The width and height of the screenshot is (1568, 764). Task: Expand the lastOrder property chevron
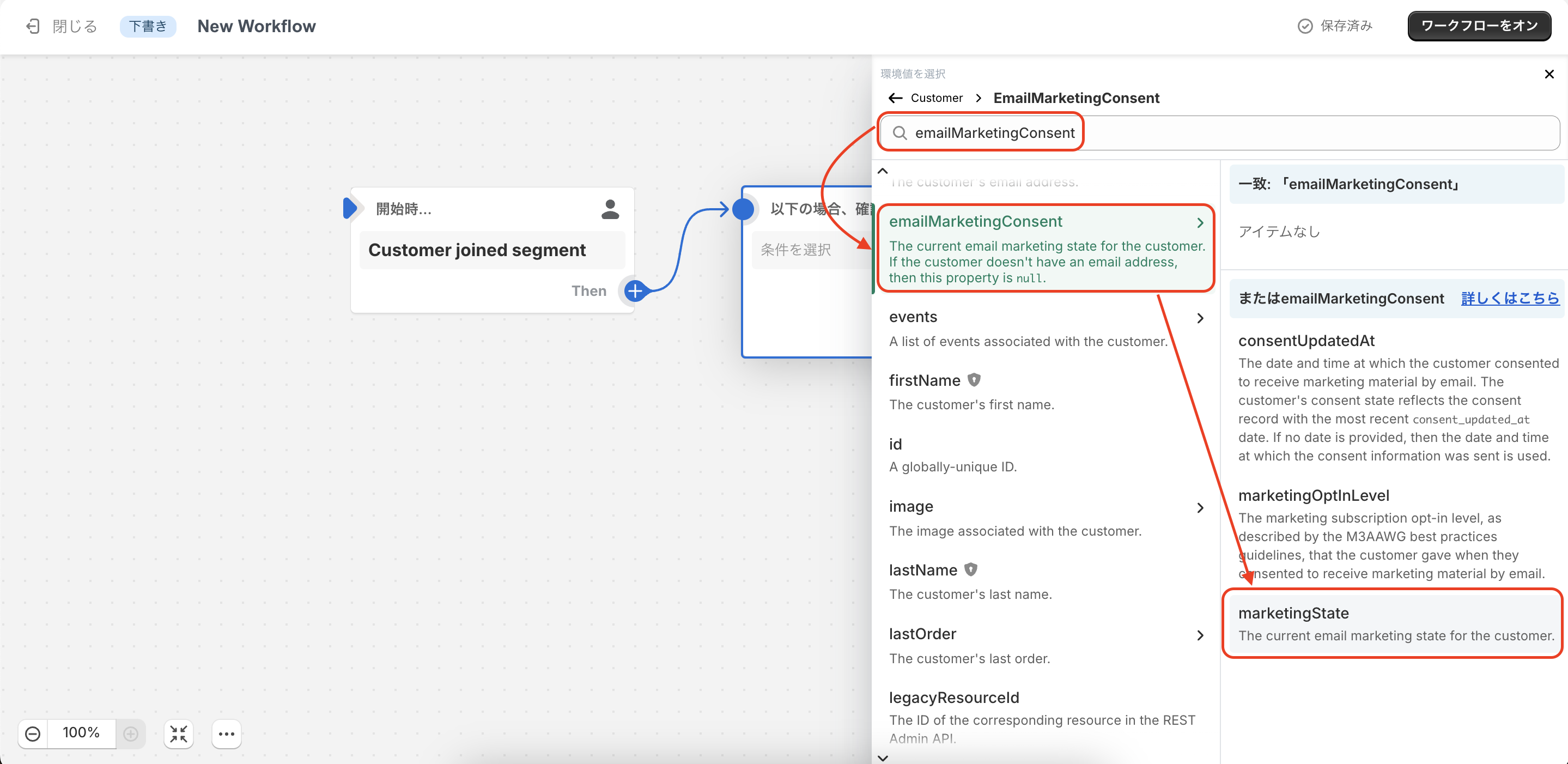(x=1200, y=635)
